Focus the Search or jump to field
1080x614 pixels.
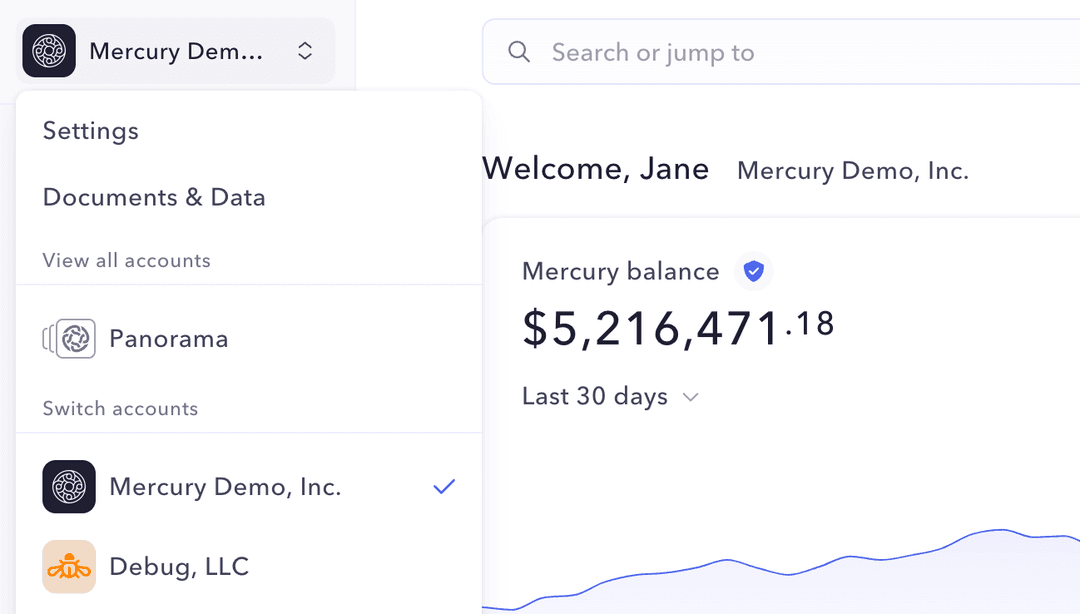coord(781,52)
